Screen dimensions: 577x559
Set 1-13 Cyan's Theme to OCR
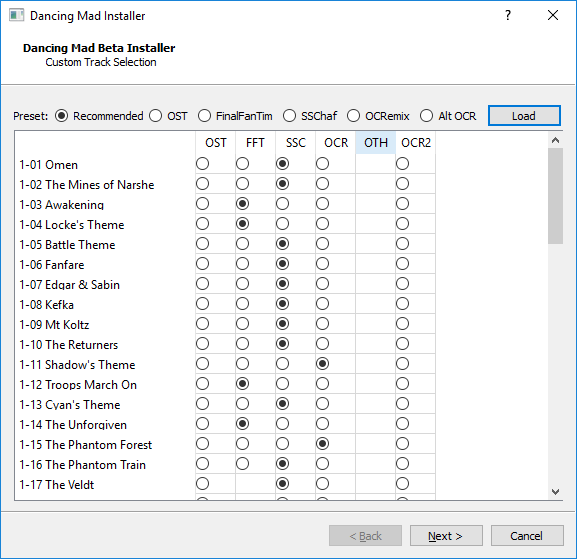click(322, 404)
